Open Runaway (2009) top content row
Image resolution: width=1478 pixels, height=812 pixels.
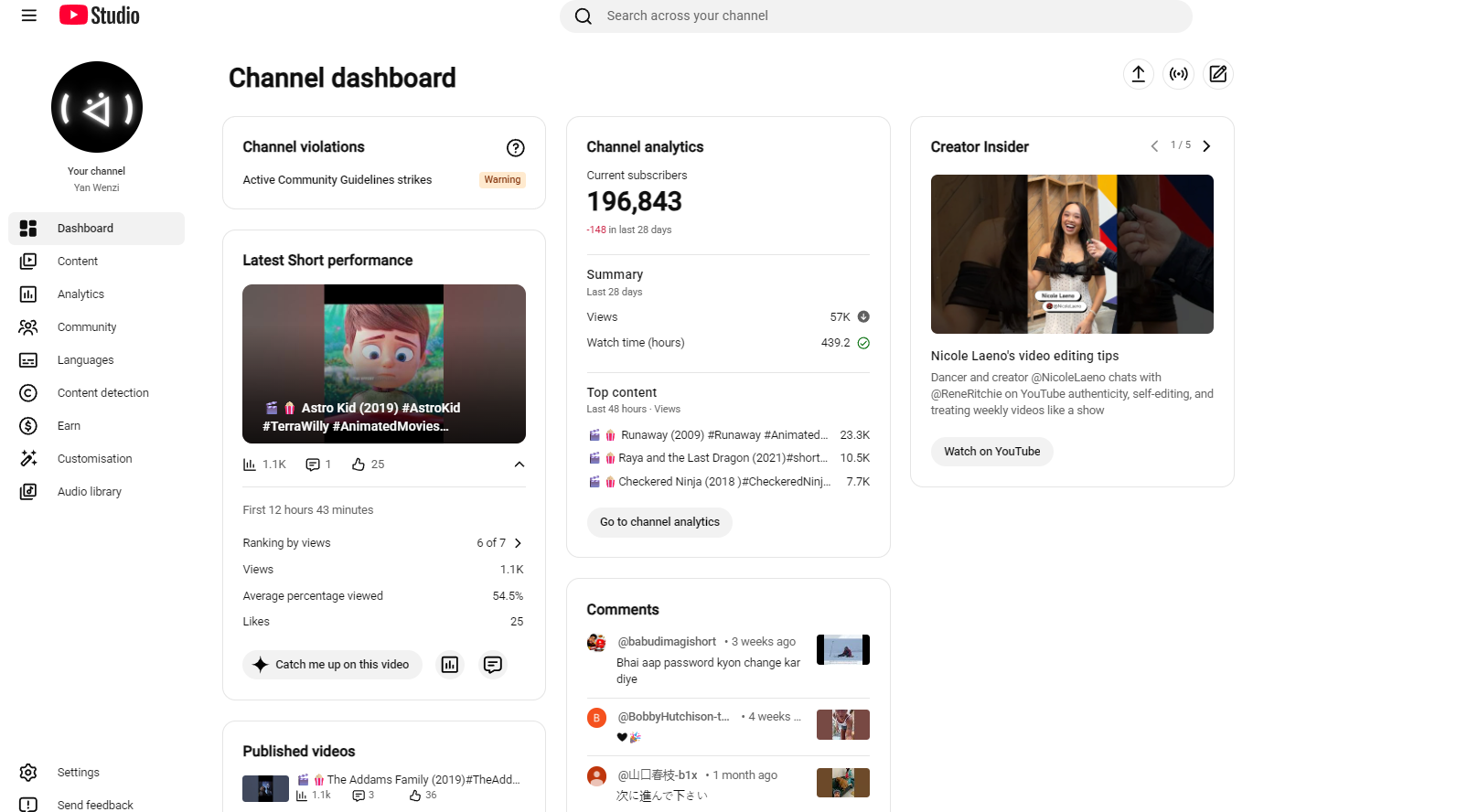click(729, 435)
